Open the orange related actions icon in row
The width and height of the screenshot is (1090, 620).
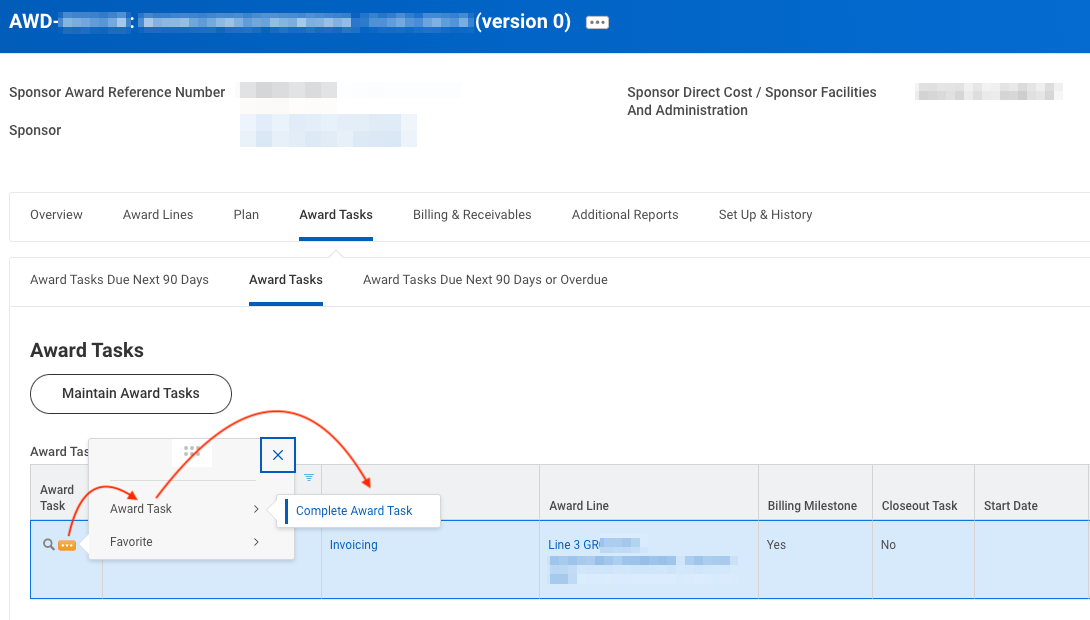coord(67,546)
